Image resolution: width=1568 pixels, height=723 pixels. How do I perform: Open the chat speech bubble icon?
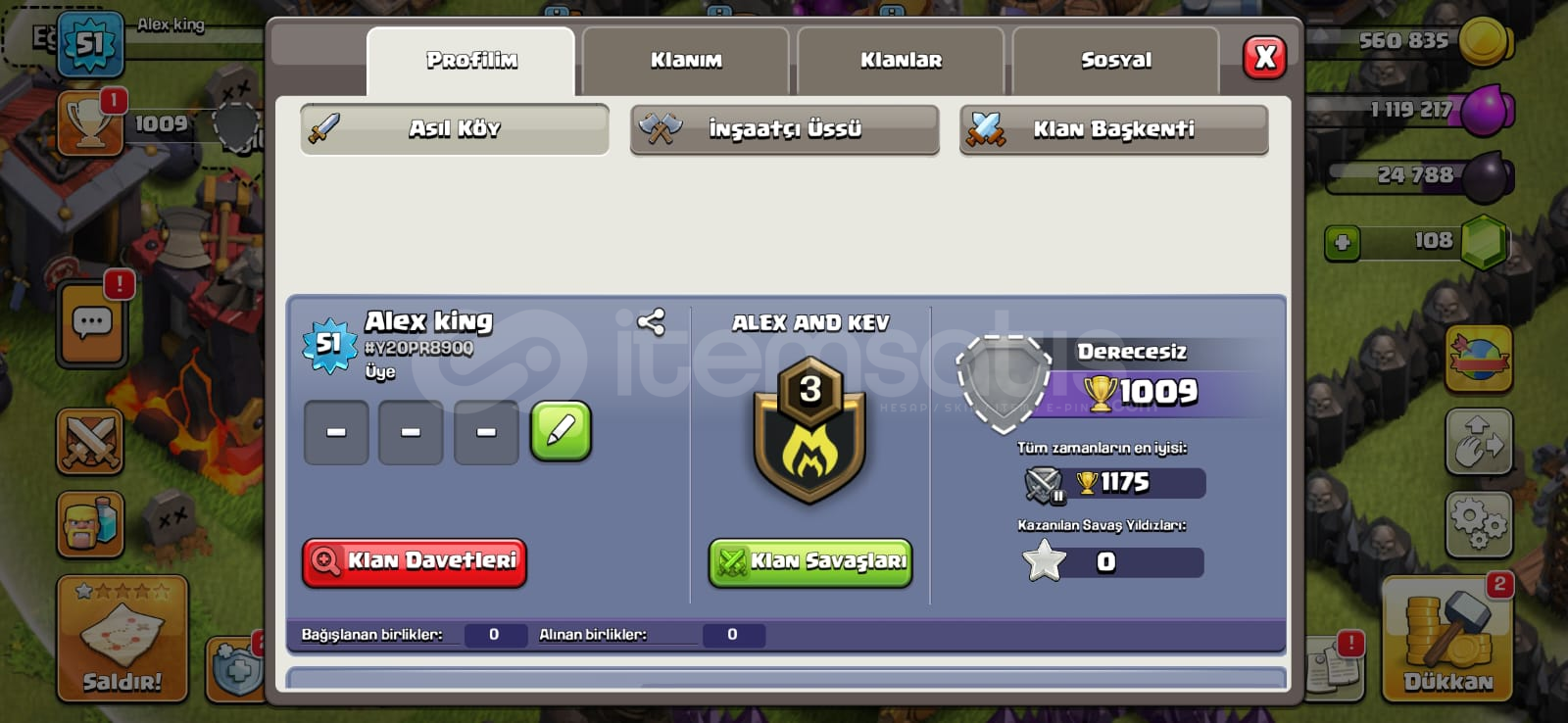click(91, 323)
